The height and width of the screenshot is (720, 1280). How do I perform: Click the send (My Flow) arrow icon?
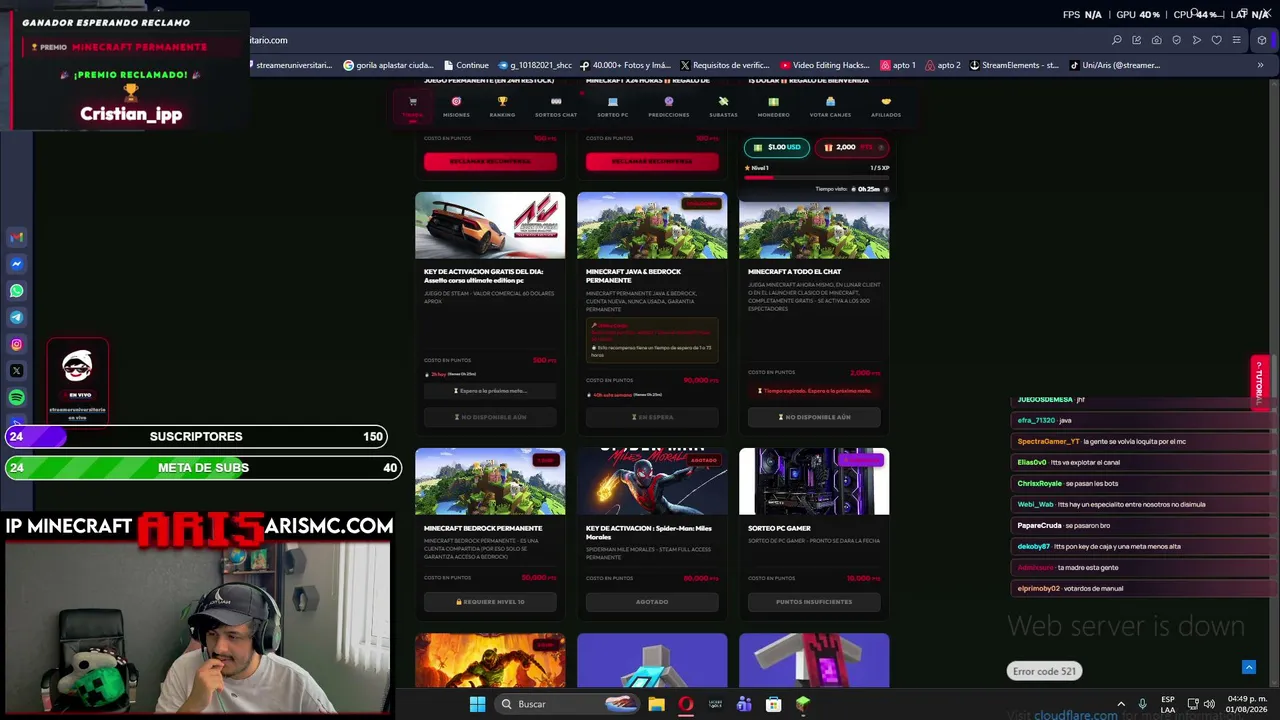(1197, 40)
